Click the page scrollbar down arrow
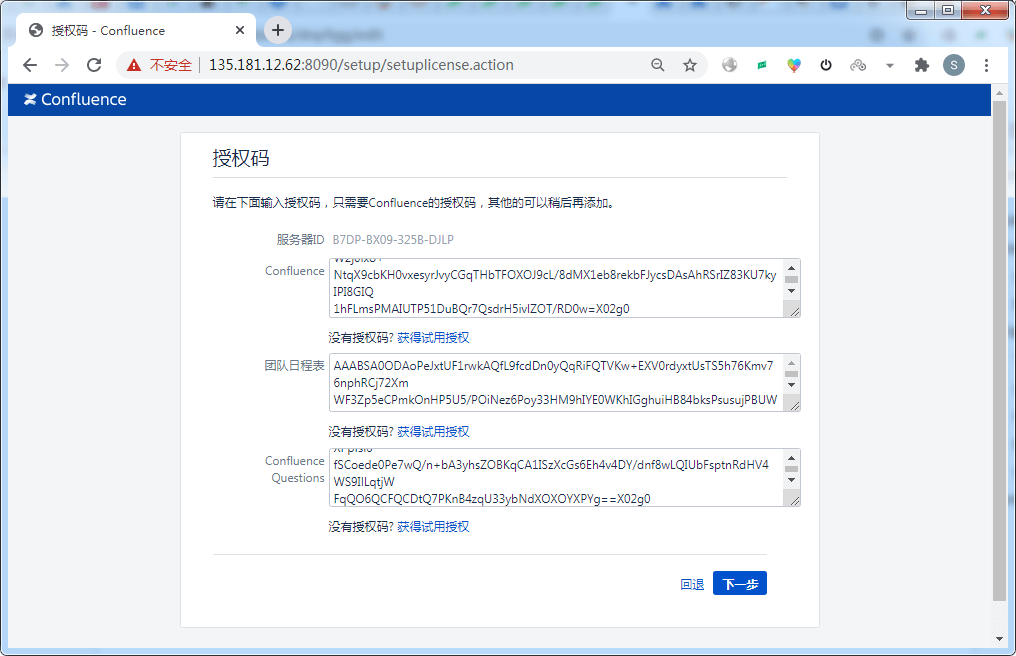 click(x=999, y=639)
